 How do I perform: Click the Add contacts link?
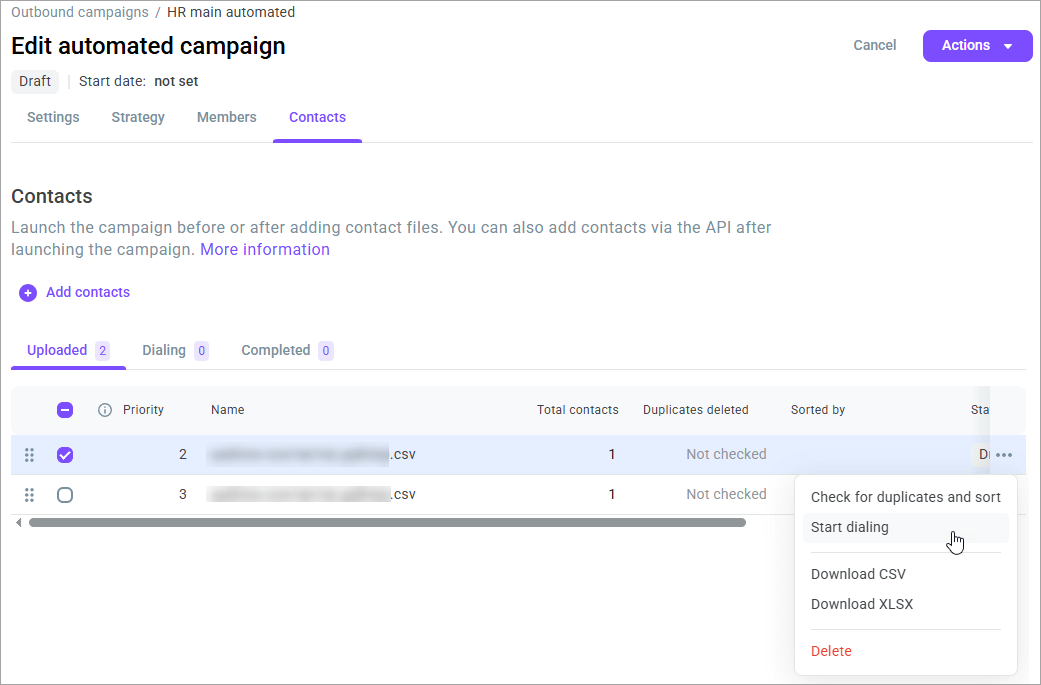(88, 293)
